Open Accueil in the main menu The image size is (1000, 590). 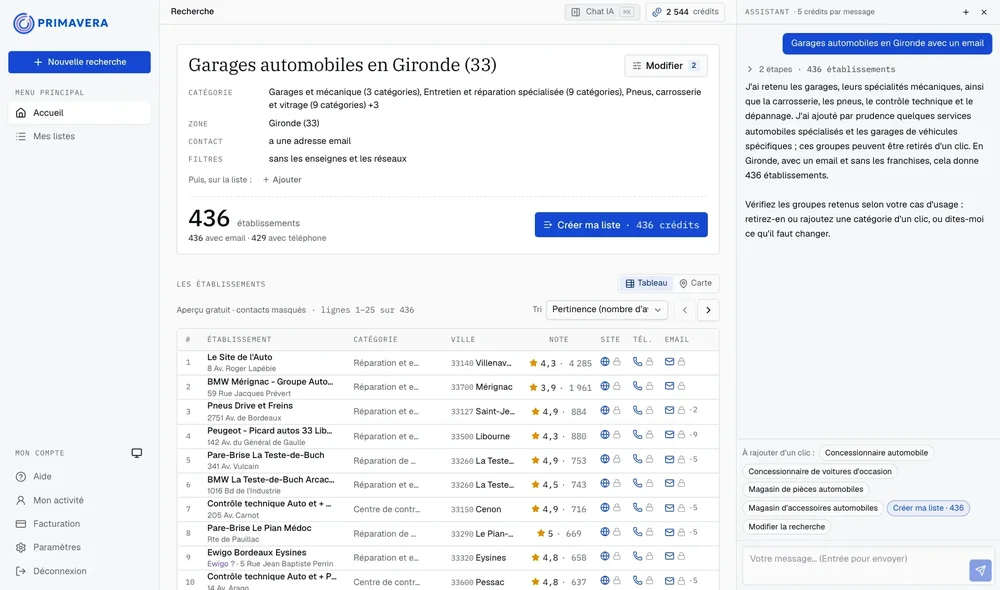pyautogui.click(x=79, y=113)
